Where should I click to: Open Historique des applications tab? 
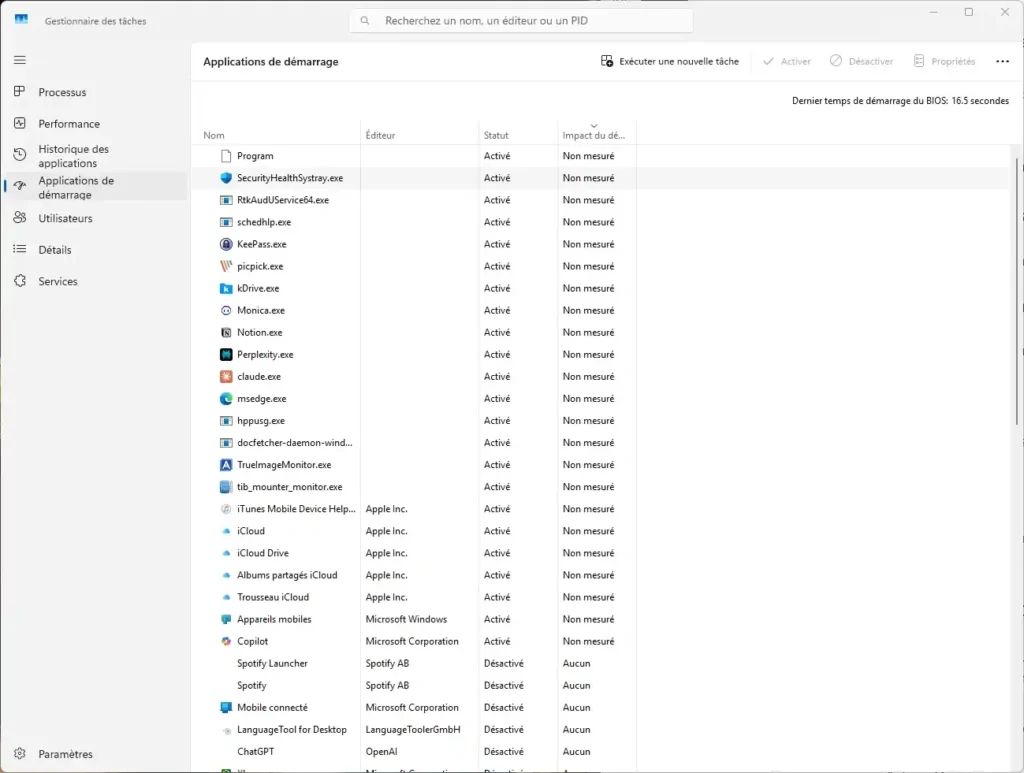pos(95,155)
